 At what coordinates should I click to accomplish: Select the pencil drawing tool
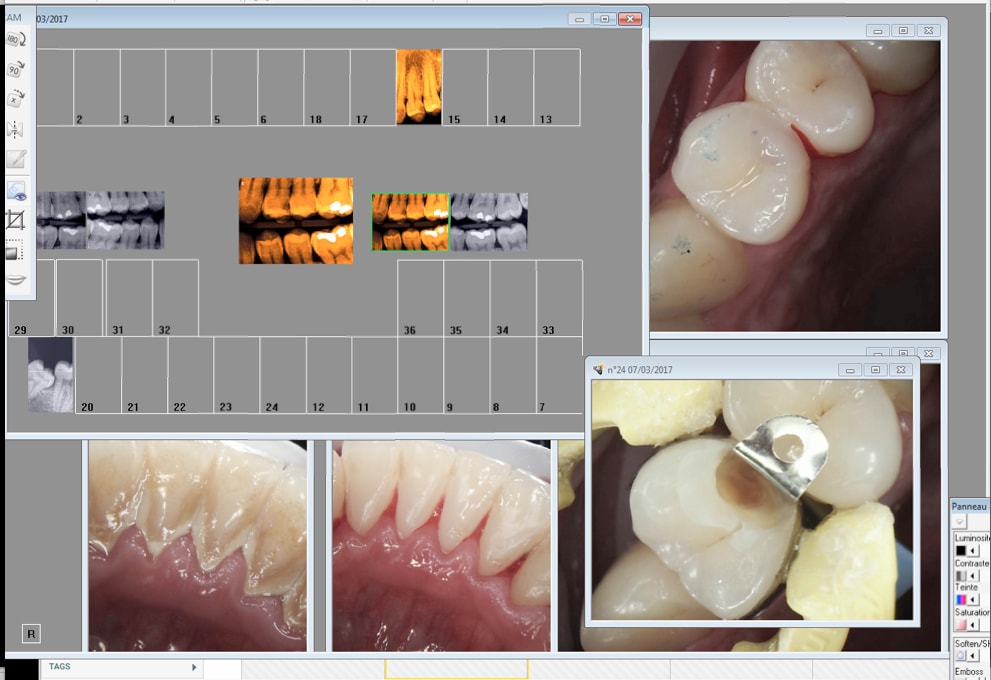pos(16,159)
